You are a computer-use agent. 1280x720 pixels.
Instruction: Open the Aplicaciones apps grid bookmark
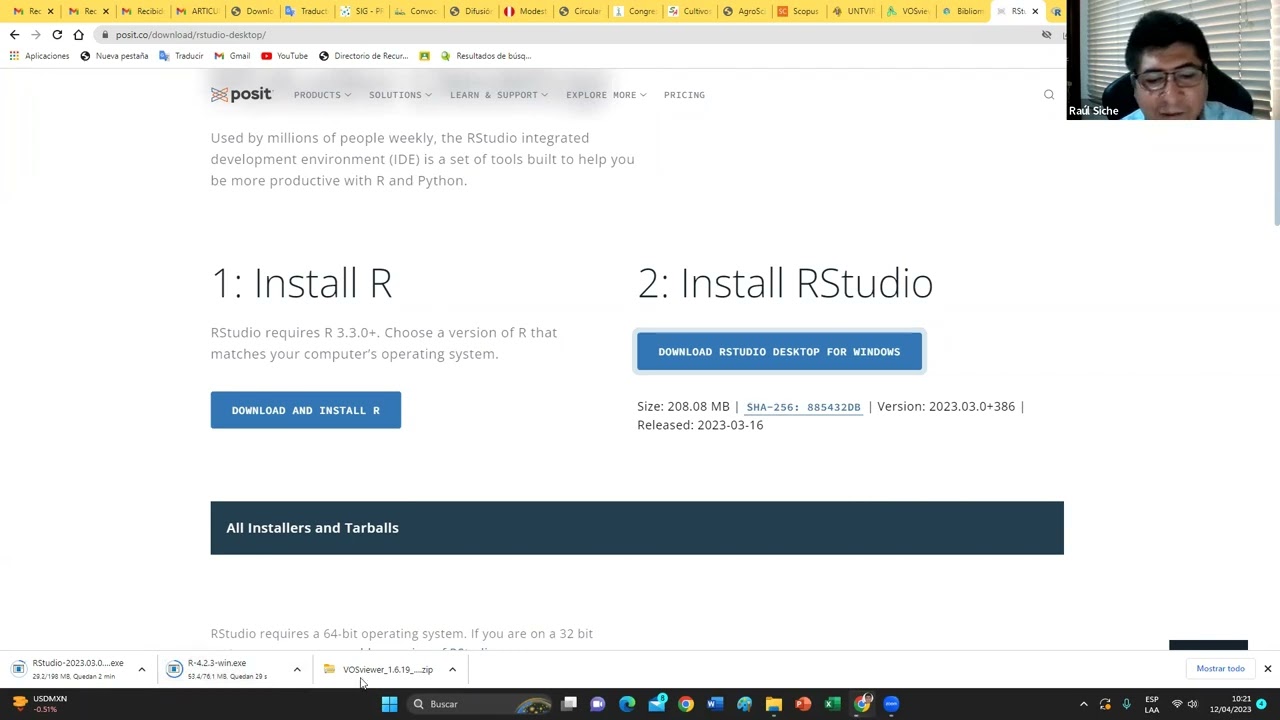[39, 56]
